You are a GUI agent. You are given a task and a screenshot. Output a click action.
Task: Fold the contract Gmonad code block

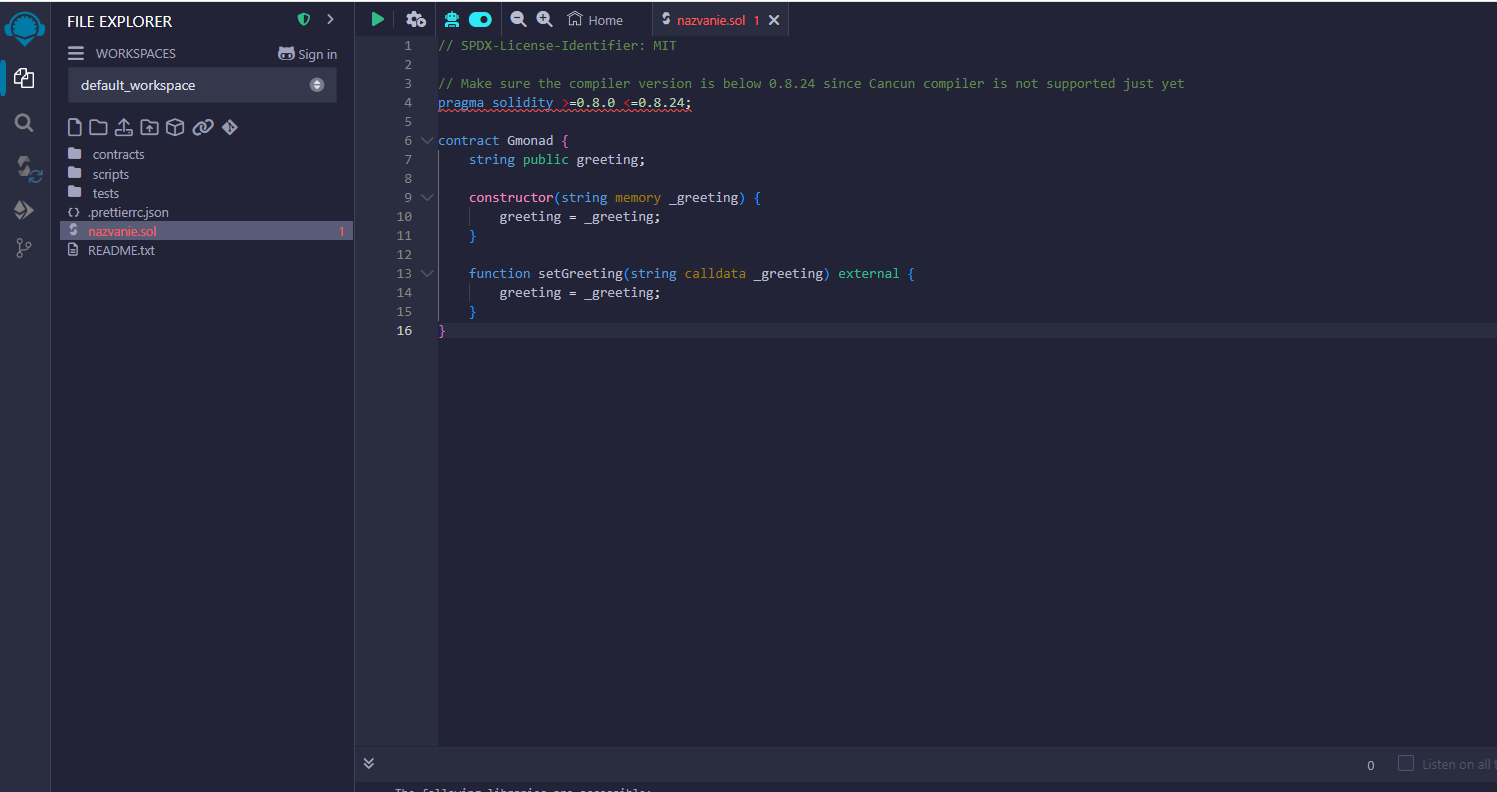point(428,141)
